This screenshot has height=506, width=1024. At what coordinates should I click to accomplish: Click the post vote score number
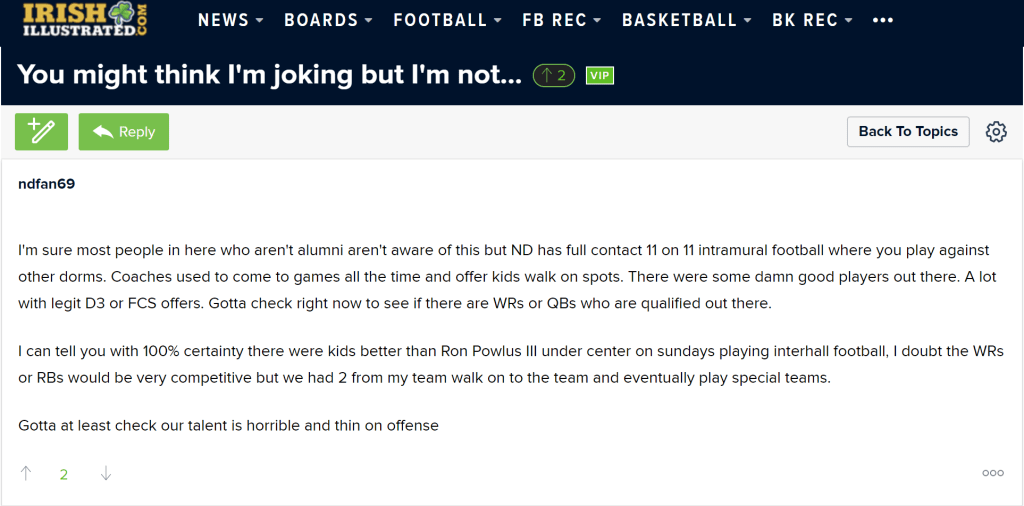click(x=64, y=474)
